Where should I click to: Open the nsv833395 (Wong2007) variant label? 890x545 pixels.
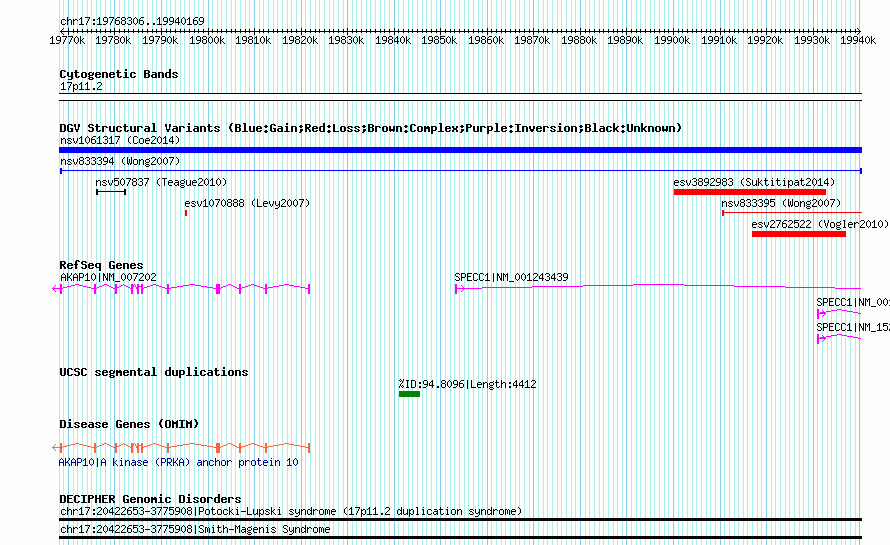781,203
